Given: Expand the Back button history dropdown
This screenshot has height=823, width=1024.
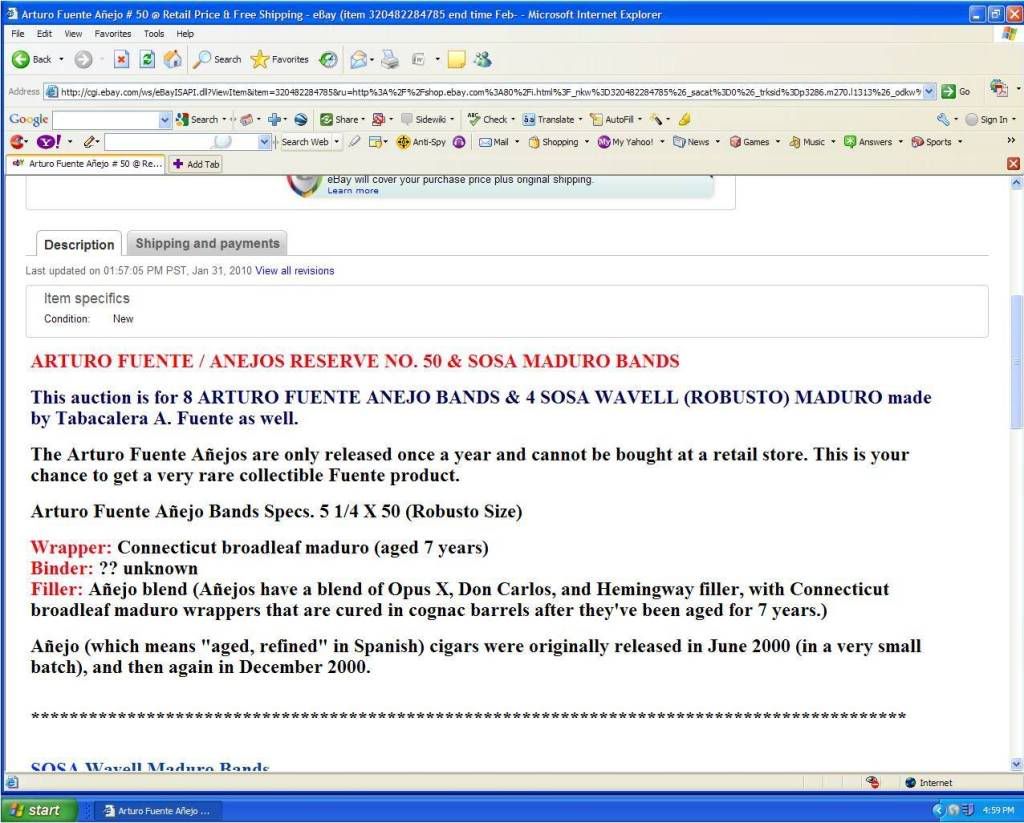Looking at the screenshot, I should [61, 59].
